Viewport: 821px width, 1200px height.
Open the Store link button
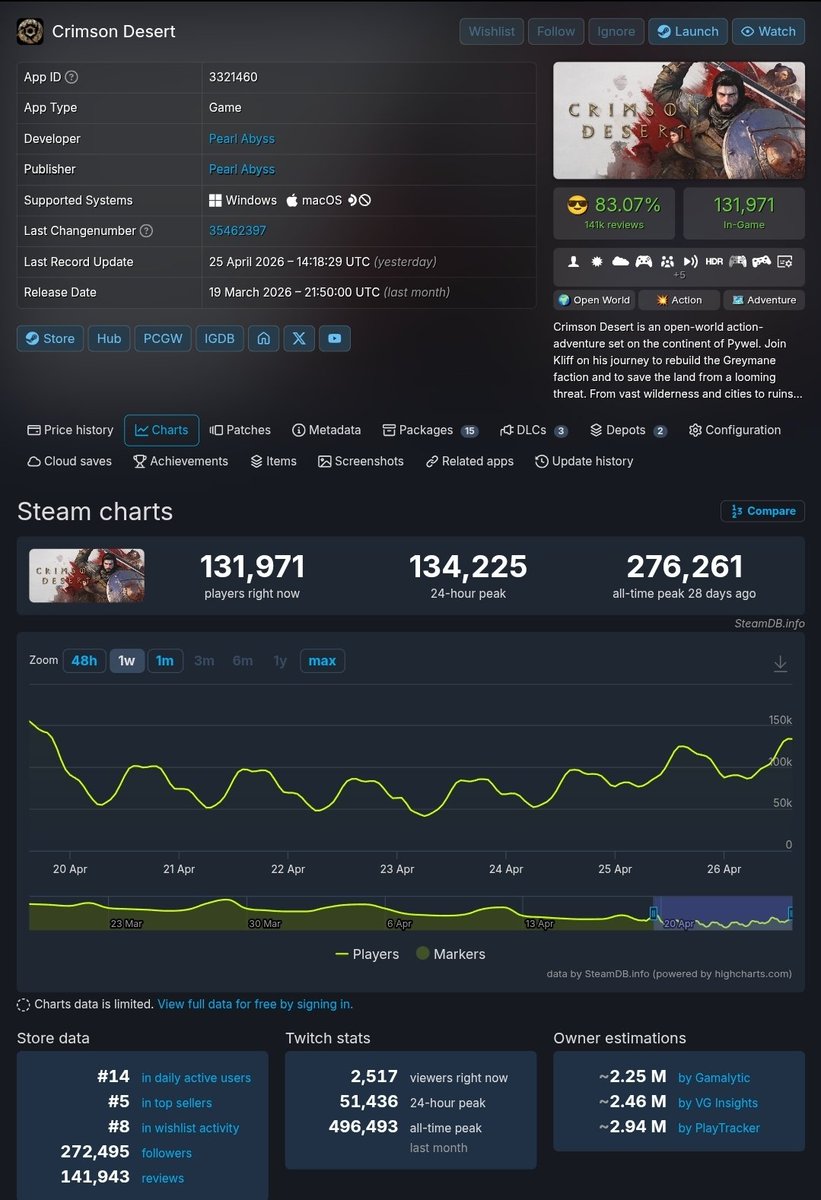pos(50,338)
